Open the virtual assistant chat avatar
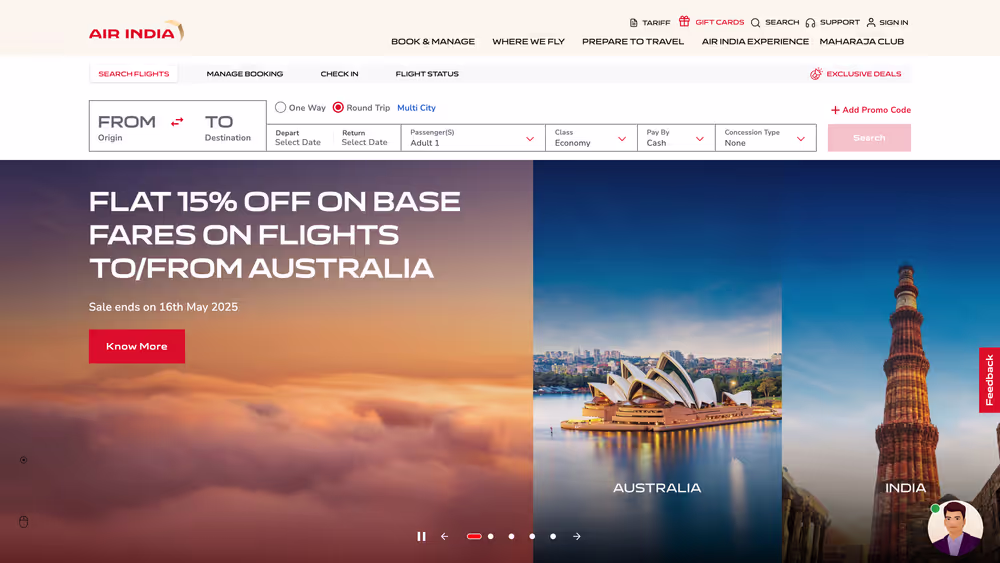1000x563 pixels. [x=955, y=528]
